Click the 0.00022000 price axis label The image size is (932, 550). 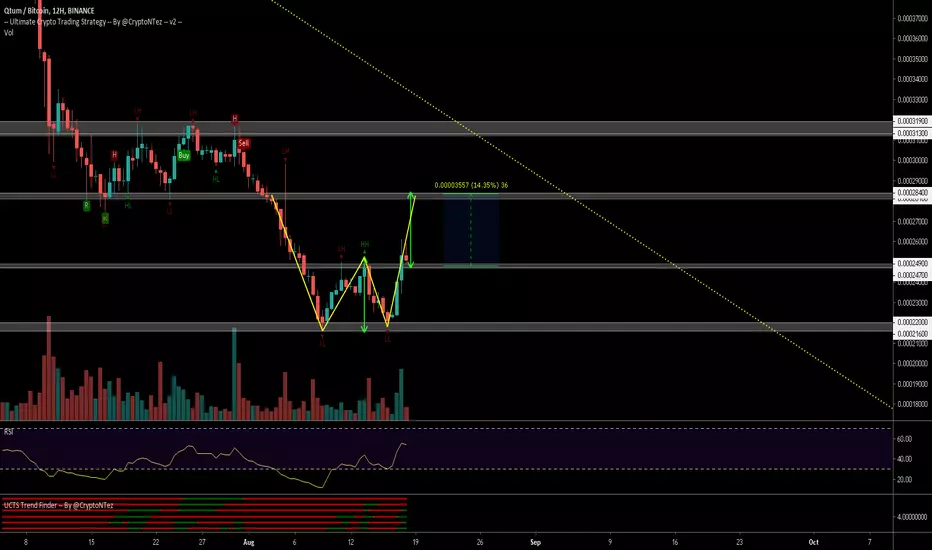coord(912,322)
